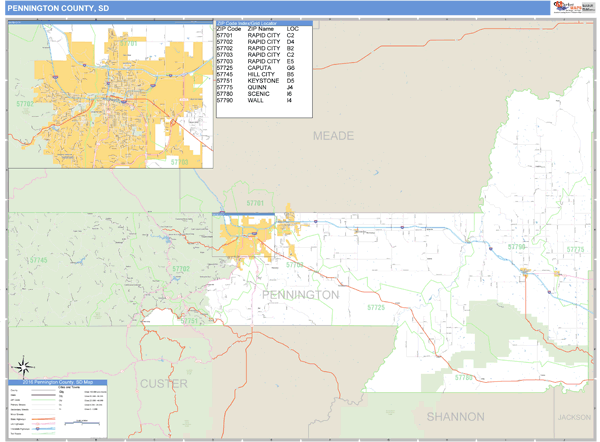The height and width of the screenshot is (442, 600).
Task: Click the 57780 ZIP label on the map
Action: [x=463, y=378]
